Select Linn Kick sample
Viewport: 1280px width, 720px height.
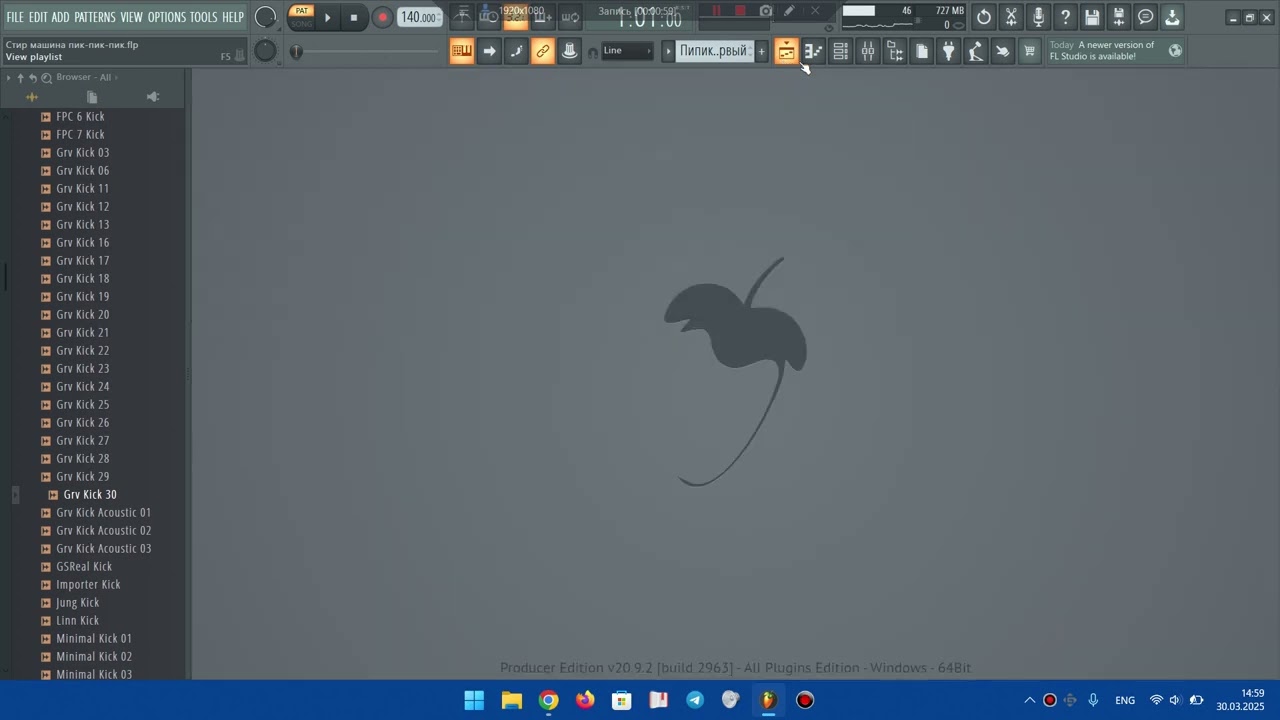(77, 620)
